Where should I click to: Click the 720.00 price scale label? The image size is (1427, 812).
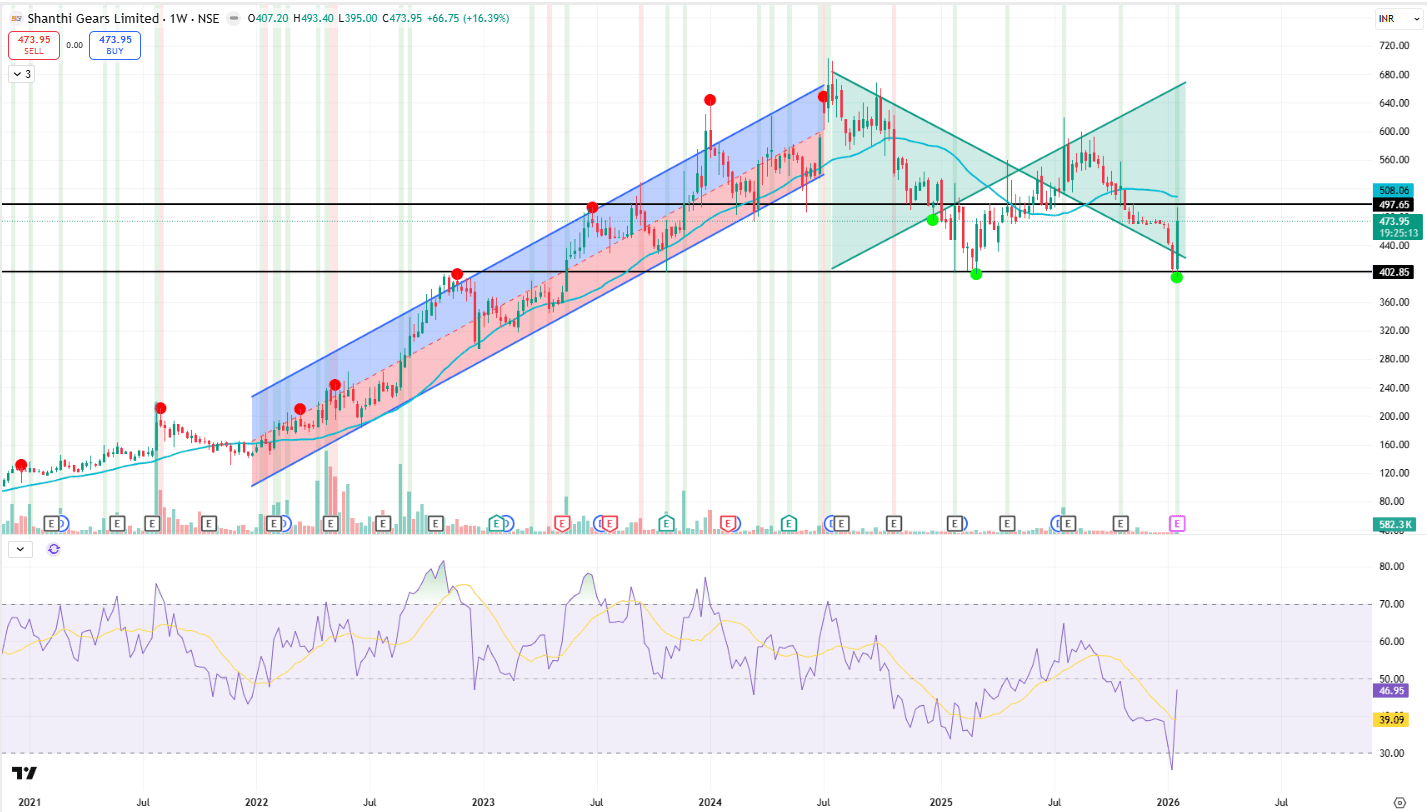[1393, 46]
